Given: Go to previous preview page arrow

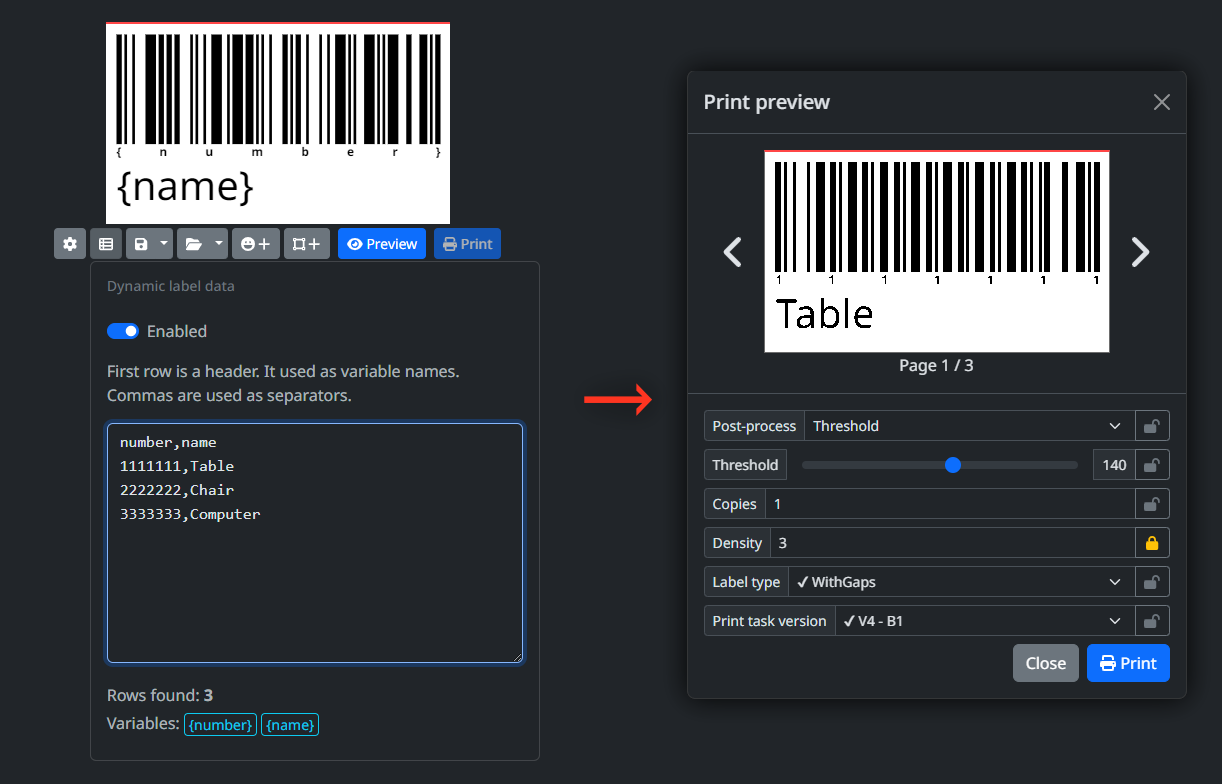Looking at the screenshot, I should (x=733, y=252).
